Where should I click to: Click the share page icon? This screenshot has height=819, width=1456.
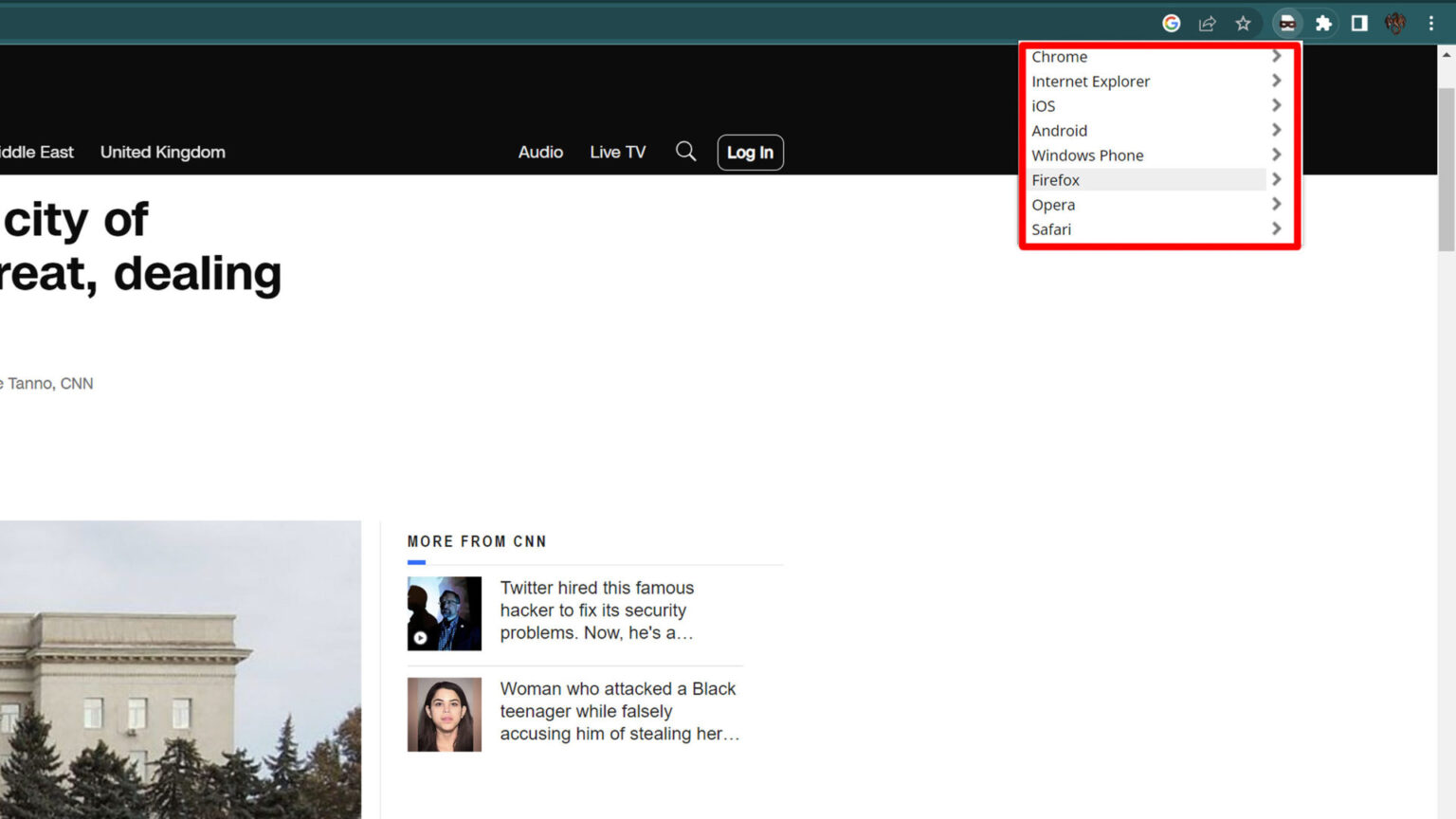coord(1207,24)
